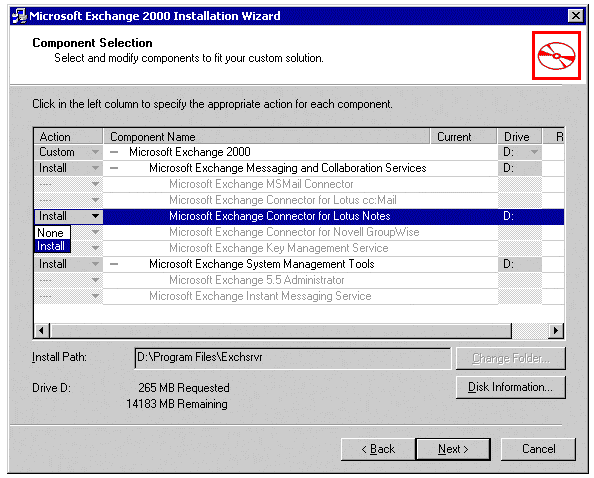The width and height of the screenshot is (594, 478).
Task: Collapse the Microsoft Exchange 2000 tree node
Action: click(x=114, y=152)
